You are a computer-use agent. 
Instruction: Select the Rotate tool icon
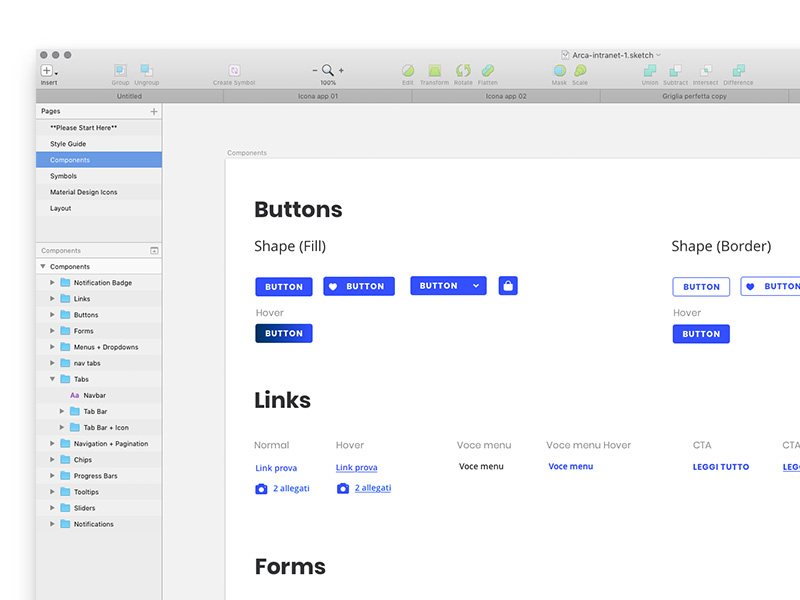point(463,70)
